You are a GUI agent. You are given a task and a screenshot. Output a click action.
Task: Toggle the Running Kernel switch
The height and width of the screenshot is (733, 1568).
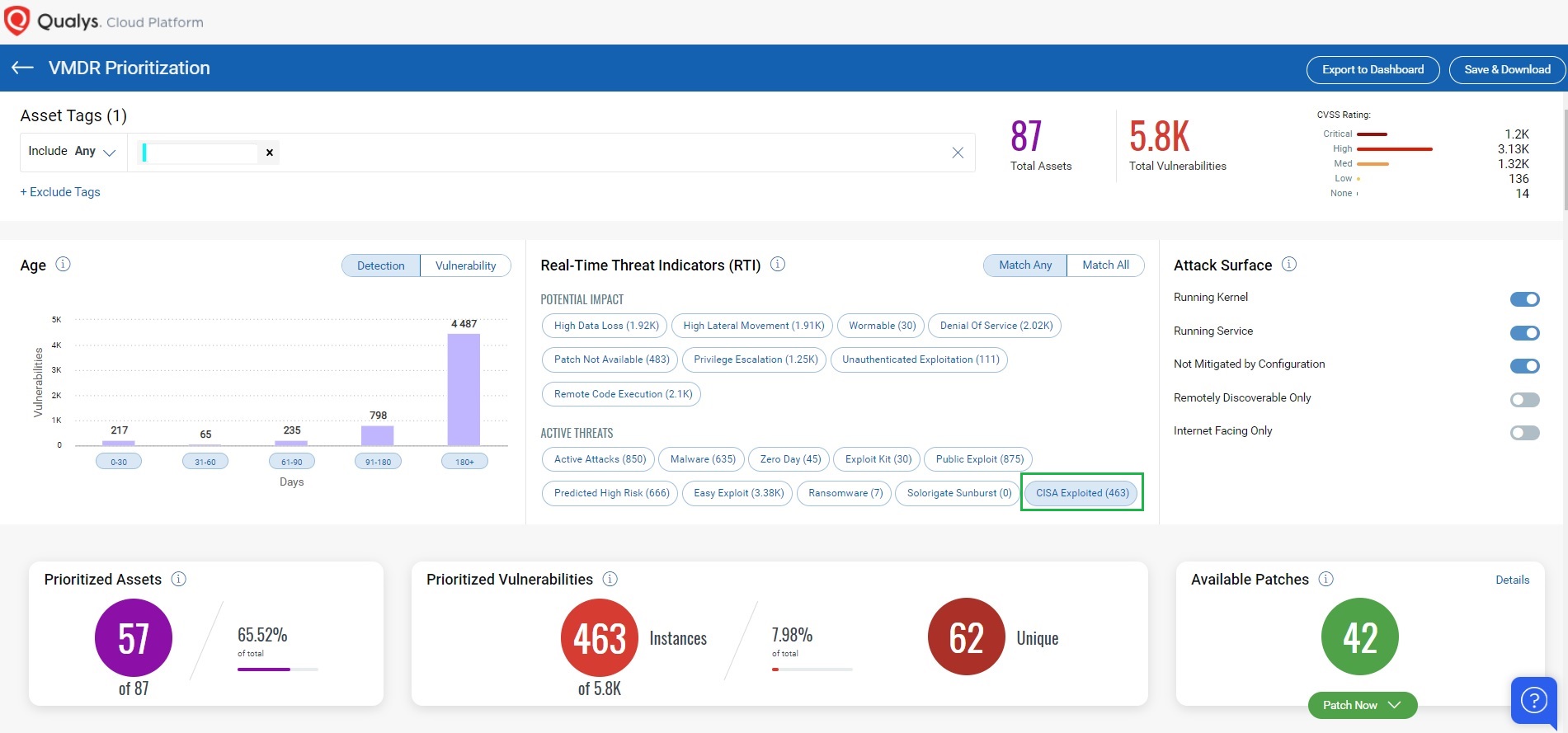[x=1525, y=298]
